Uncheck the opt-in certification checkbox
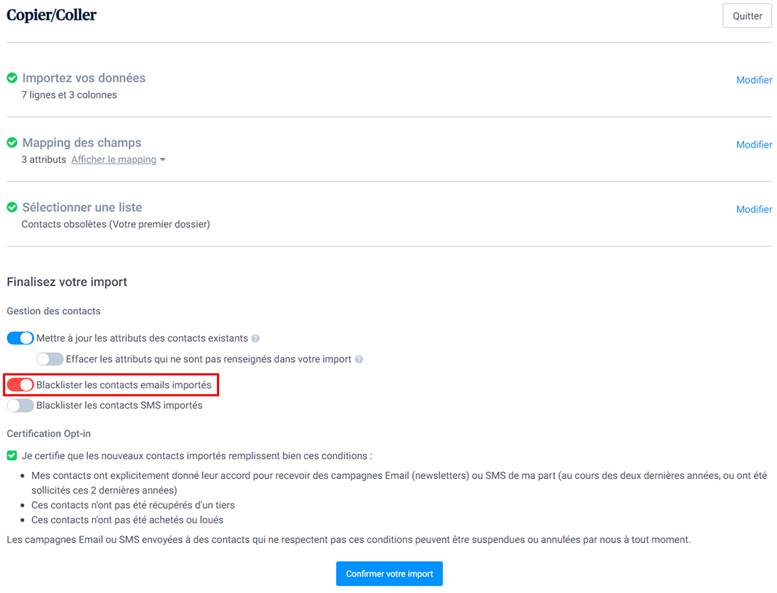The width and height of the screenshot is (777, 593). click(12, 455)
